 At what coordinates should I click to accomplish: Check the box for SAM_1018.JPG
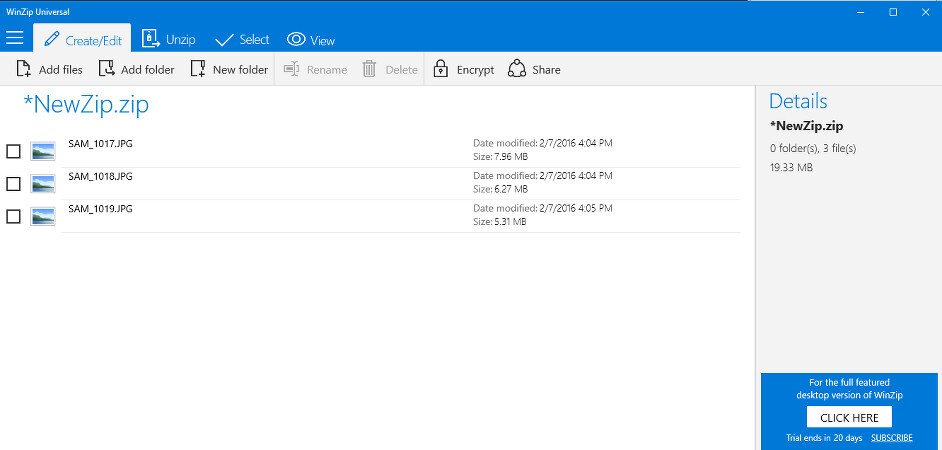[13, 184]
